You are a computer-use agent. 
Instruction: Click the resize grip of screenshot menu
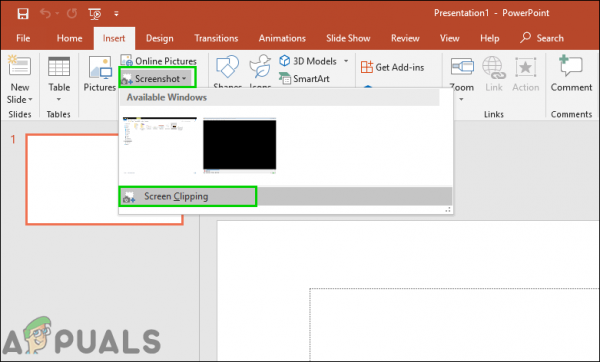pyautogui.click(x=448, y=210)
